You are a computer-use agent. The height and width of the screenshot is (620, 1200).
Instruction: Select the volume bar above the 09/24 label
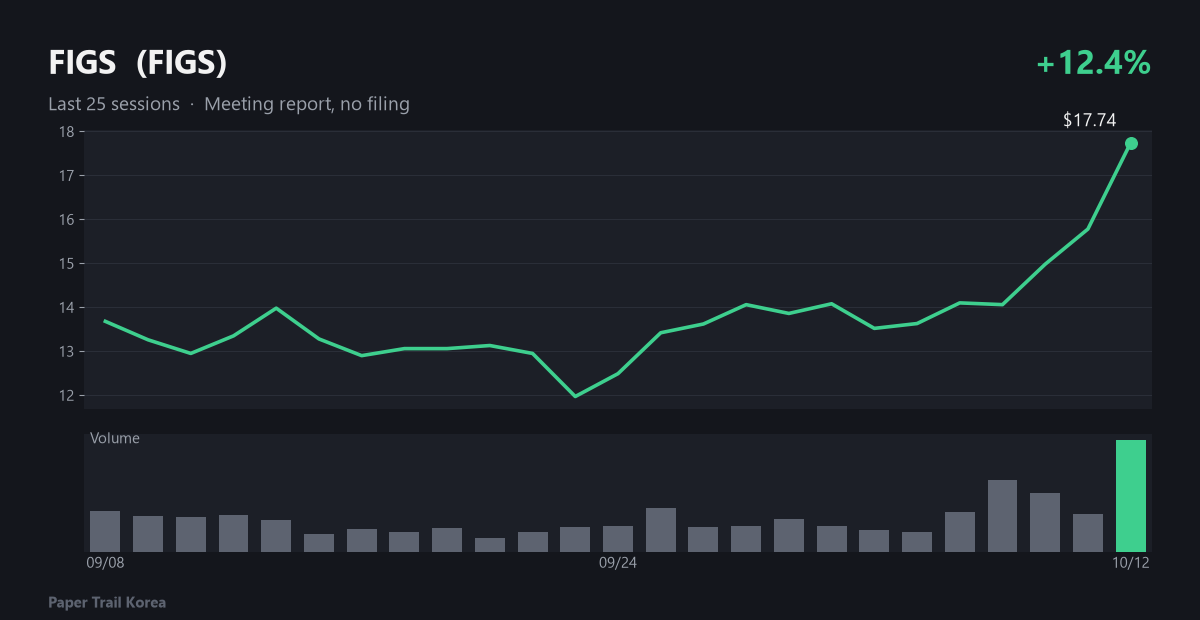(x=618, y=539)
